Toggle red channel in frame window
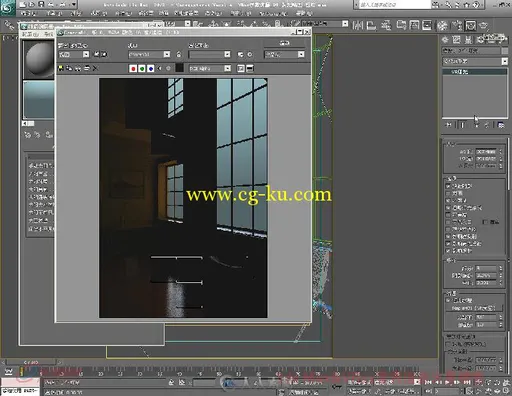Viewport: 512px width, 396px height. (133, 68)
